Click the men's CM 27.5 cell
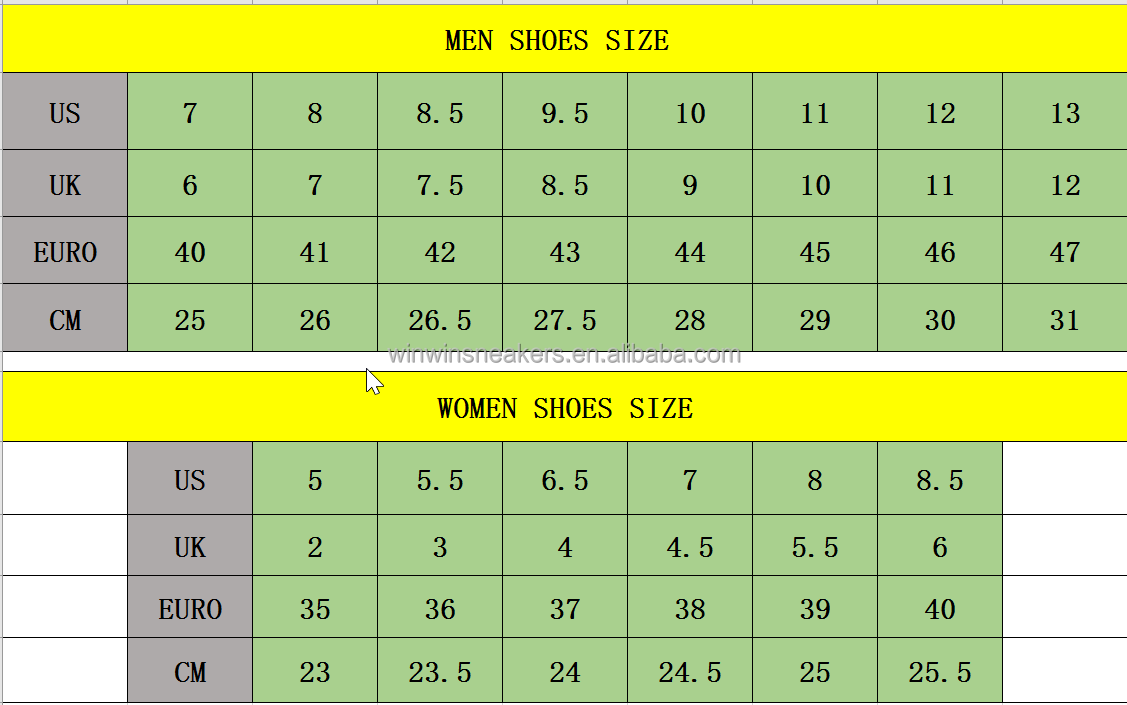 coord(565,319)
